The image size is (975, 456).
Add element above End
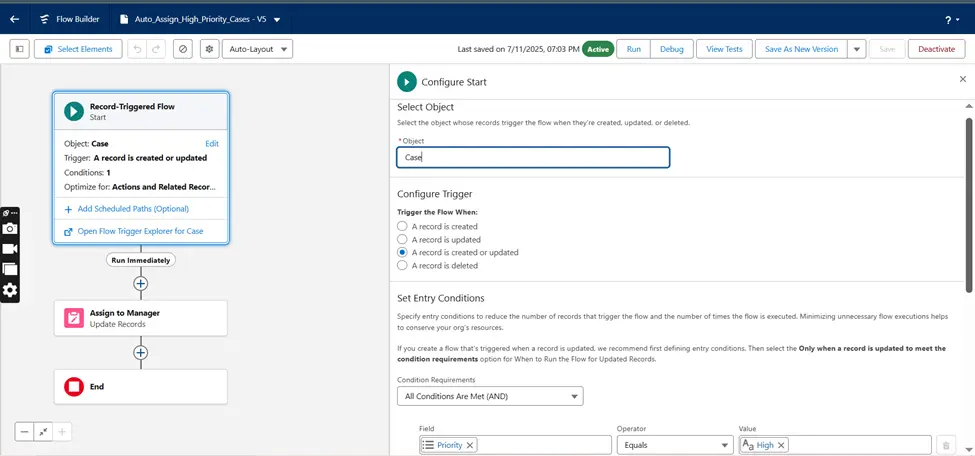(141, 353)
